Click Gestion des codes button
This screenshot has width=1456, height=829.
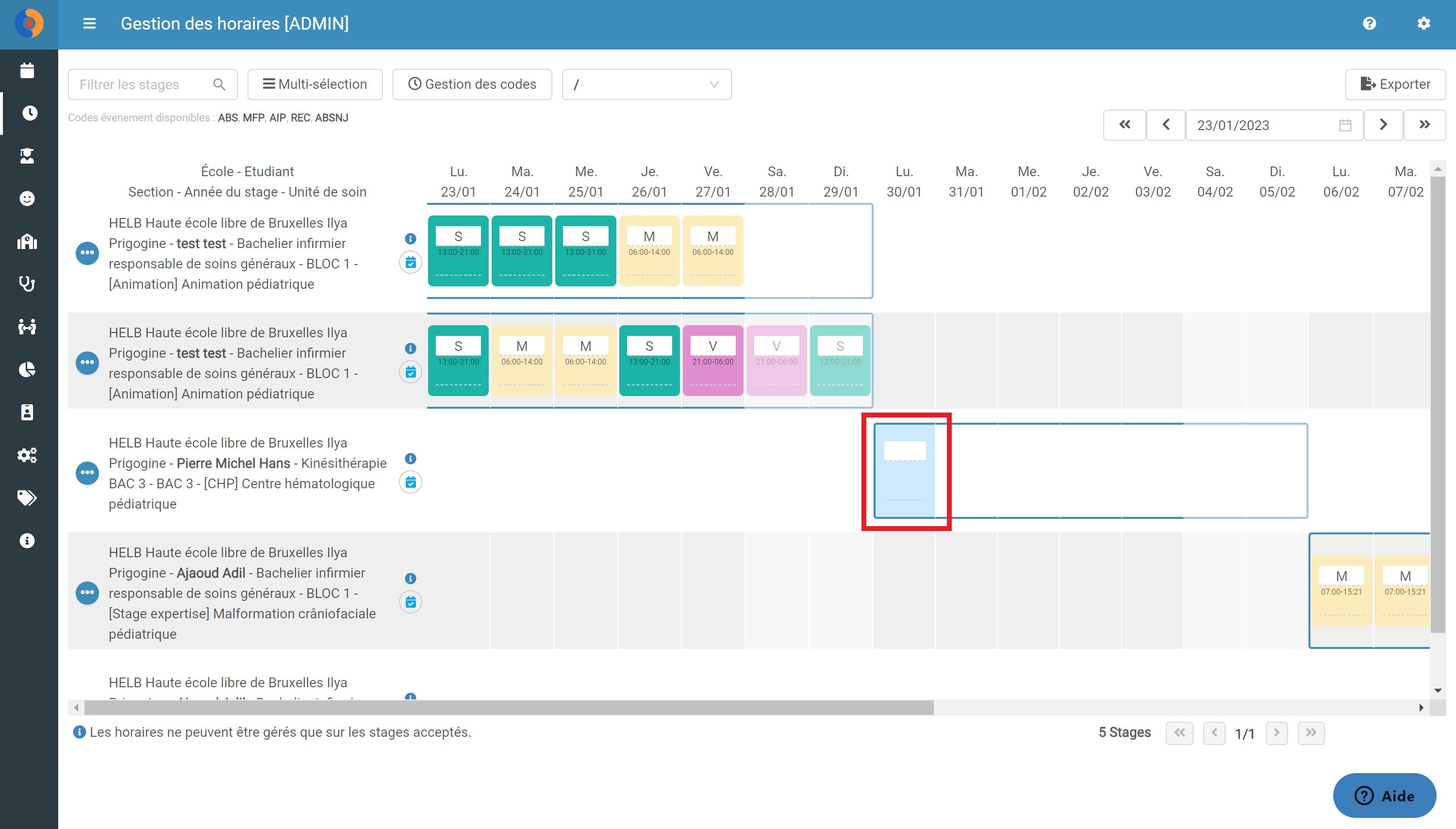coord(472,84)
